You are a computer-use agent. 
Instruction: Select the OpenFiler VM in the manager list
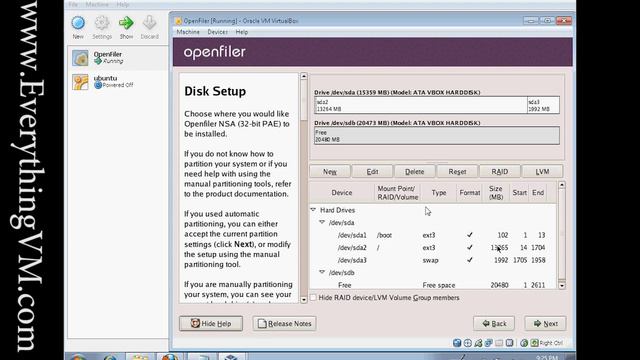pyautogui.click(x=118, y=58)
